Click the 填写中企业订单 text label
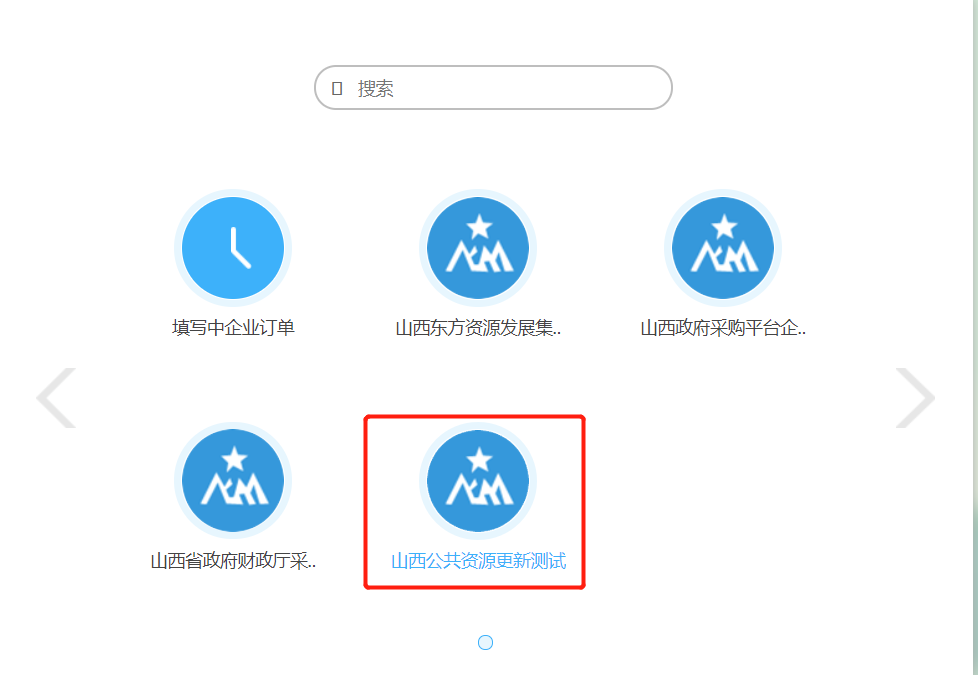The height and width of the screenshot is (675, 978). pyautogui.click(x=233, y=328)
